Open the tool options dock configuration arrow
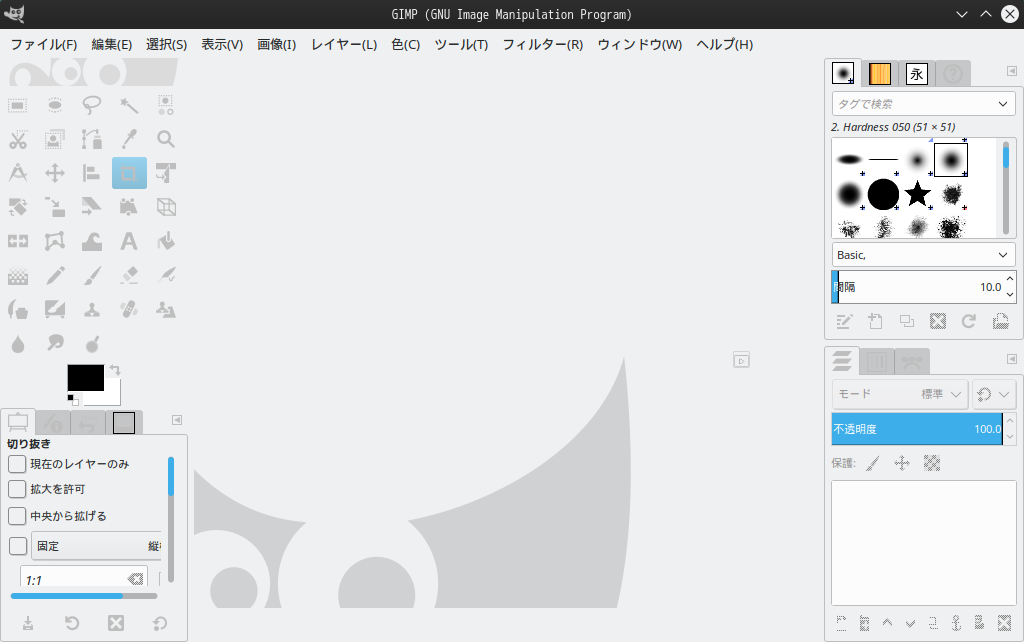 [176, 420]
